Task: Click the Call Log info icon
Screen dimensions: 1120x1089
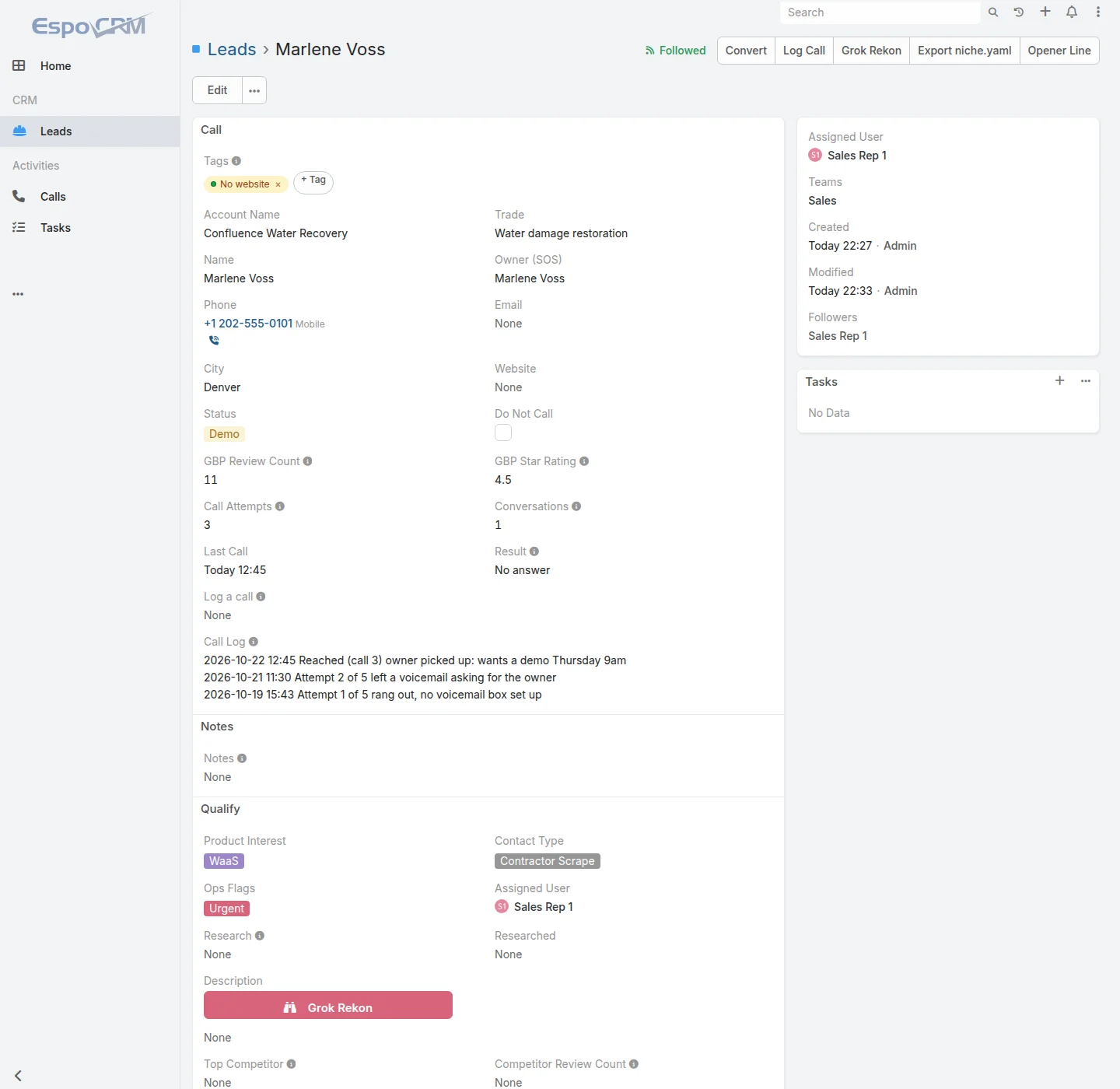Action: pyautogui.click(x=254, y=642)
